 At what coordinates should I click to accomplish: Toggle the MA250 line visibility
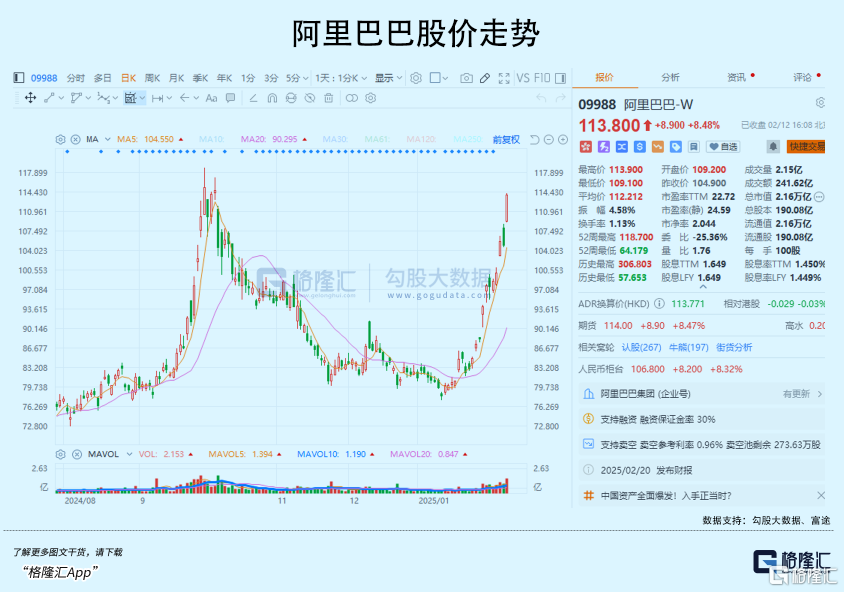468,139
